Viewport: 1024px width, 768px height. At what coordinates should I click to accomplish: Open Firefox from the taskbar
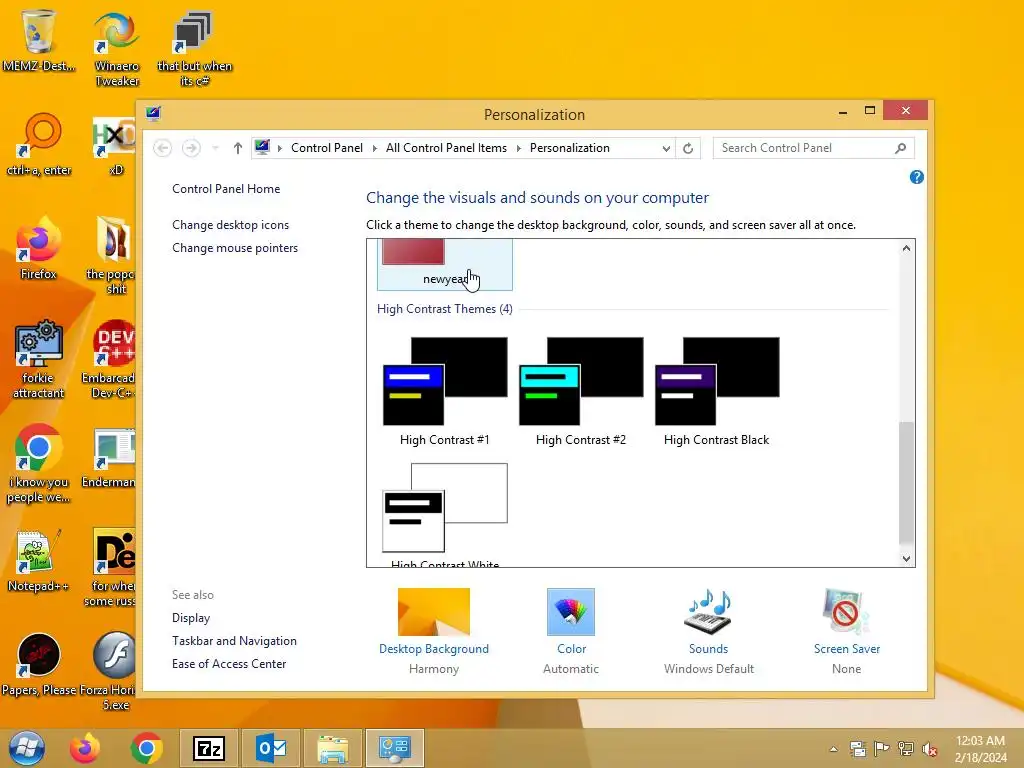tap(85, 748)
